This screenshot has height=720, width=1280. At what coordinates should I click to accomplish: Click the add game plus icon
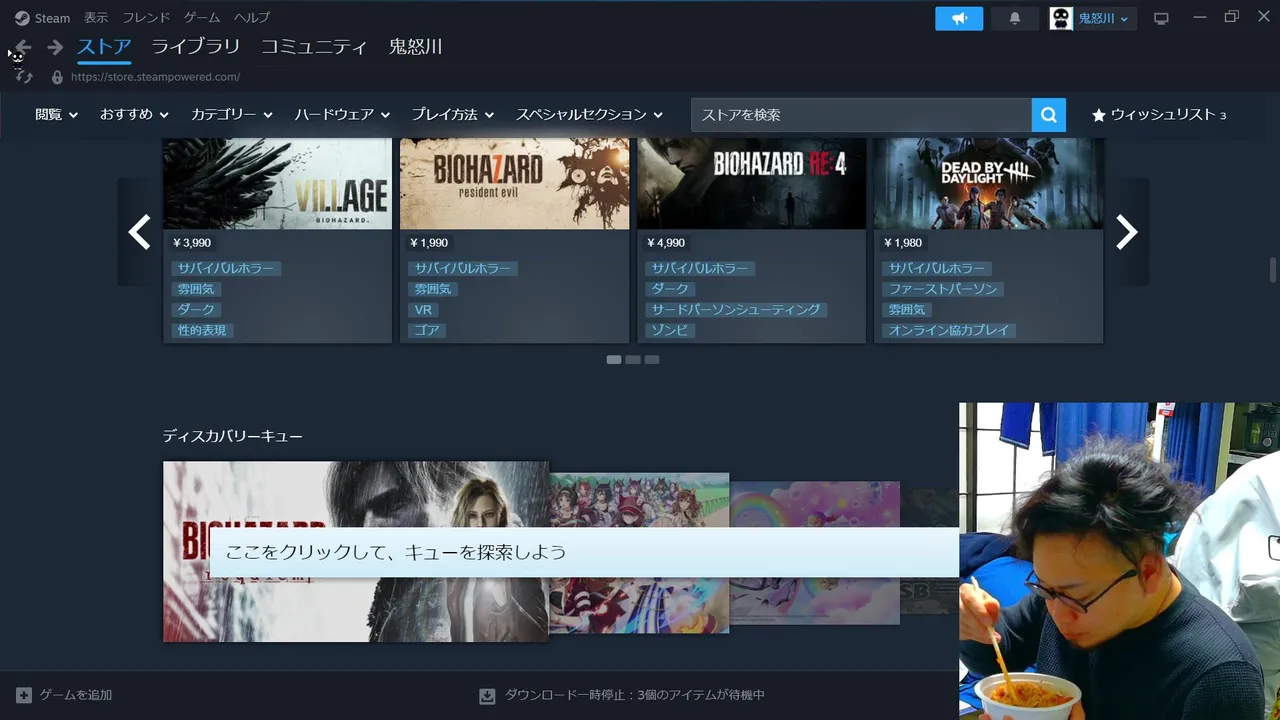pyautogui.click(x=24, y=695)
